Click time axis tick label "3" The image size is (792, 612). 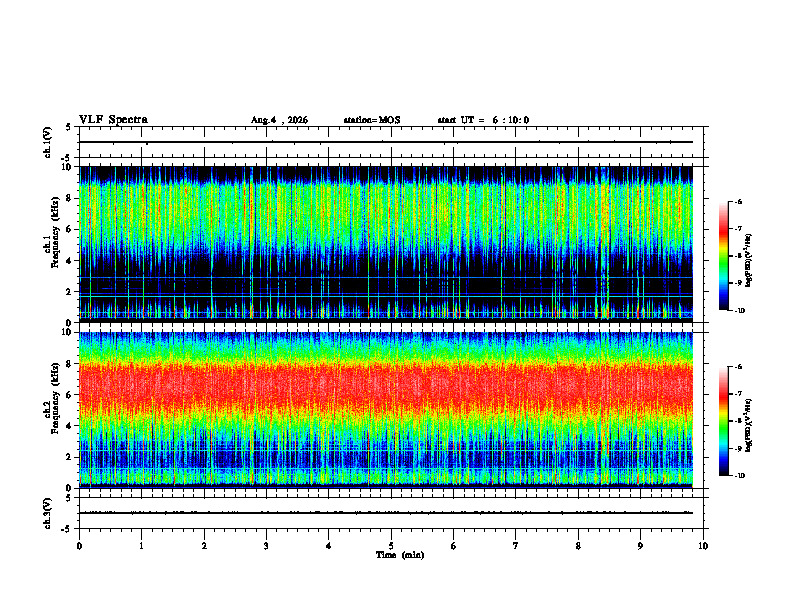pos(266,546)
